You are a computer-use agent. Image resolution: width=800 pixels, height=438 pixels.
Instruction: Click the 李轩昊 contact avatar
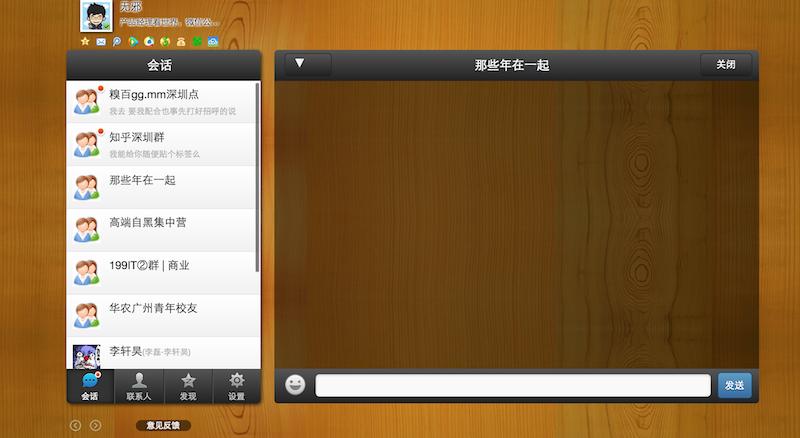86,357
